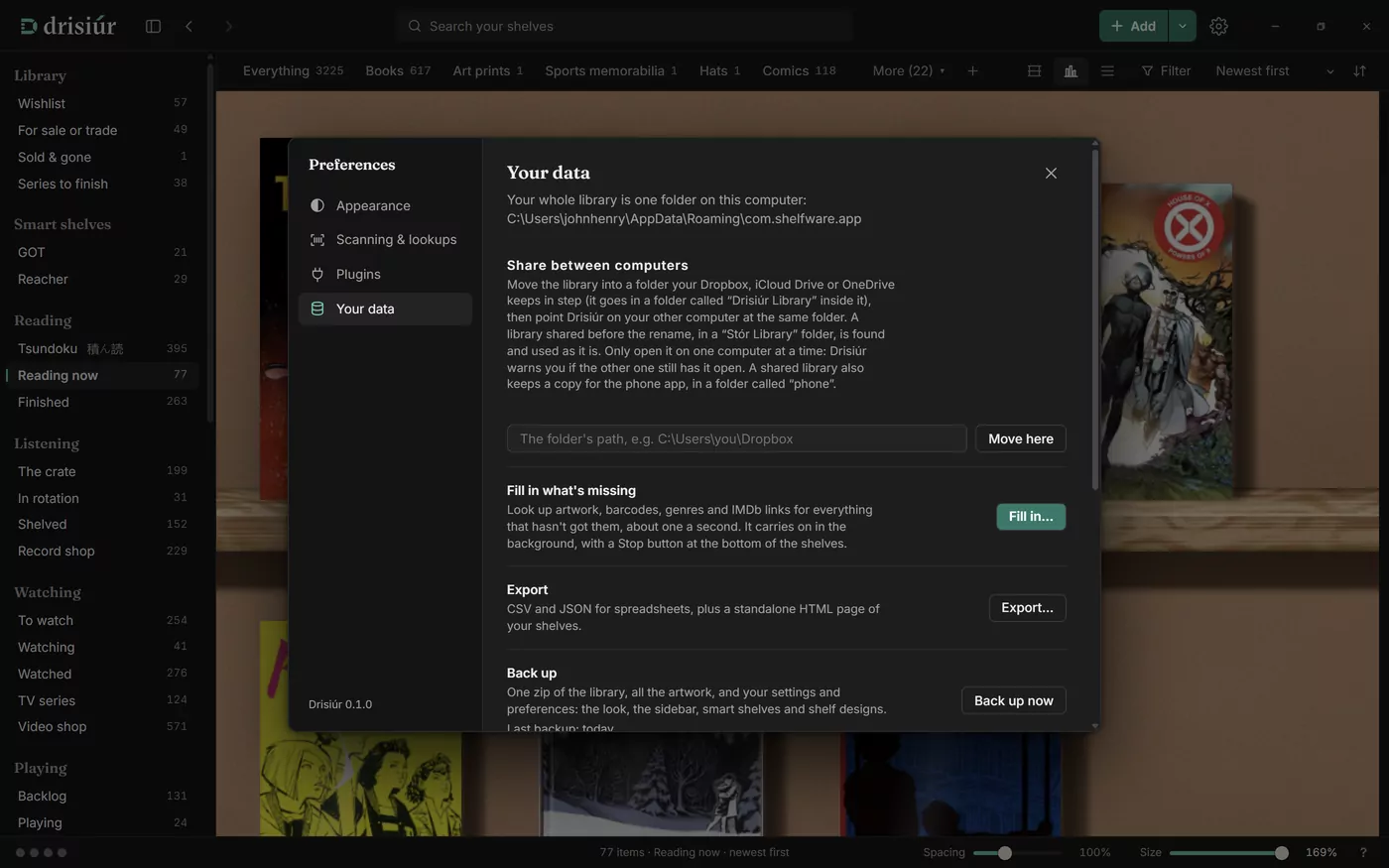Click the Back up now button

[x=1013, y=700]
